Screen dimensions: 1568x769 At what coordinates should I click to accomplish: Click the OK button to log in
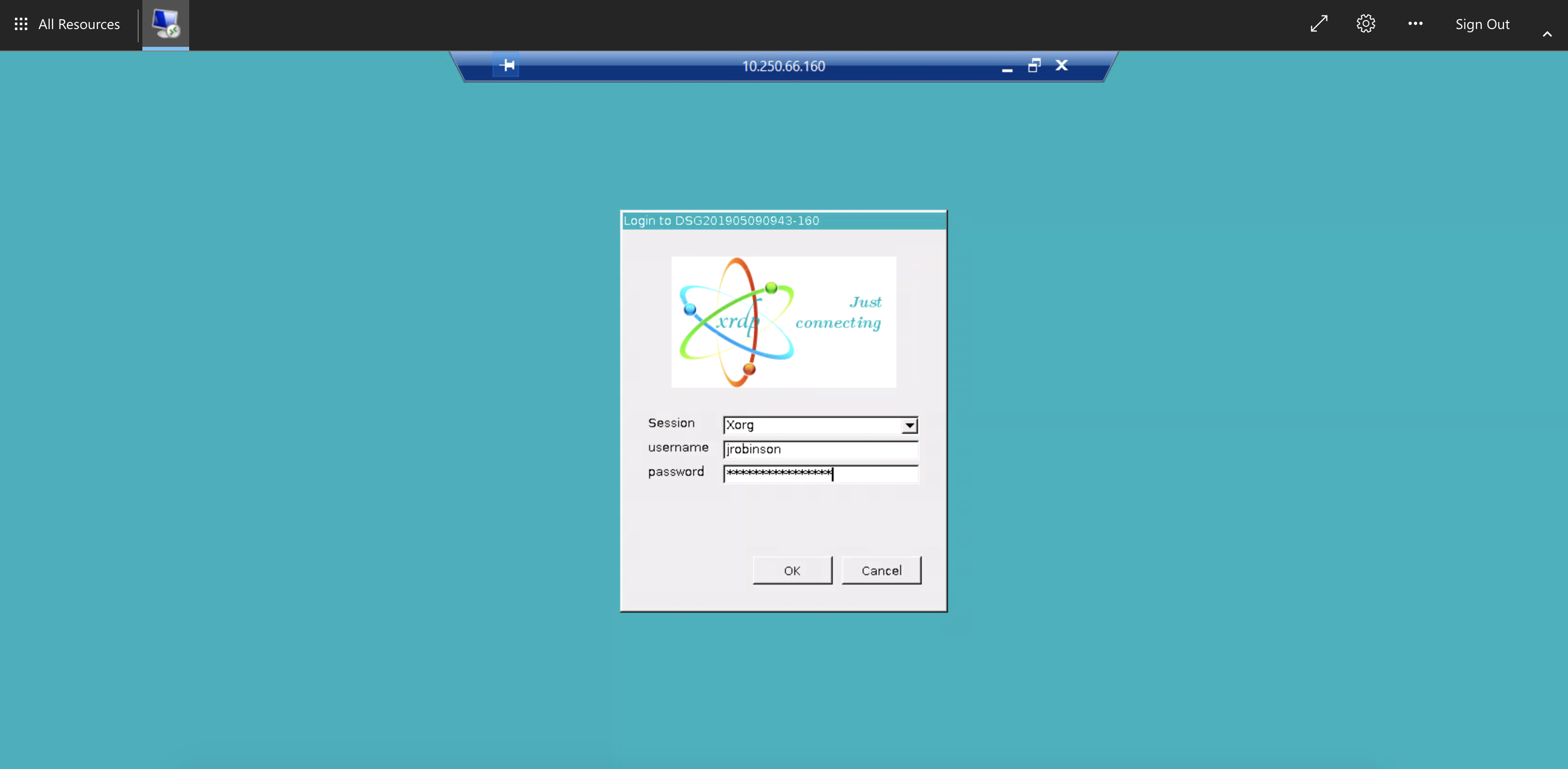tap(792, 570)
